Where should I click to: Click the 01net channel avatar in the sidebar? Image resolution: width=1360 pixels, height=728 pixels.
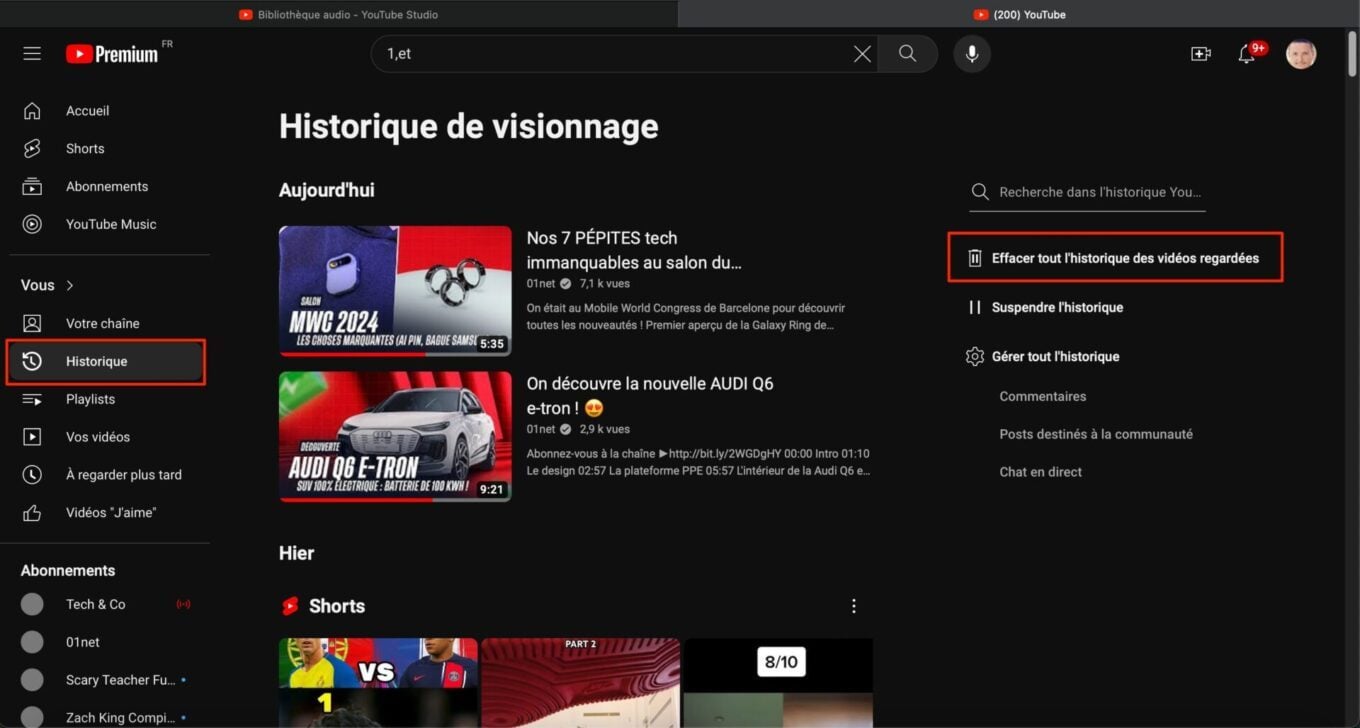[32, 642]
